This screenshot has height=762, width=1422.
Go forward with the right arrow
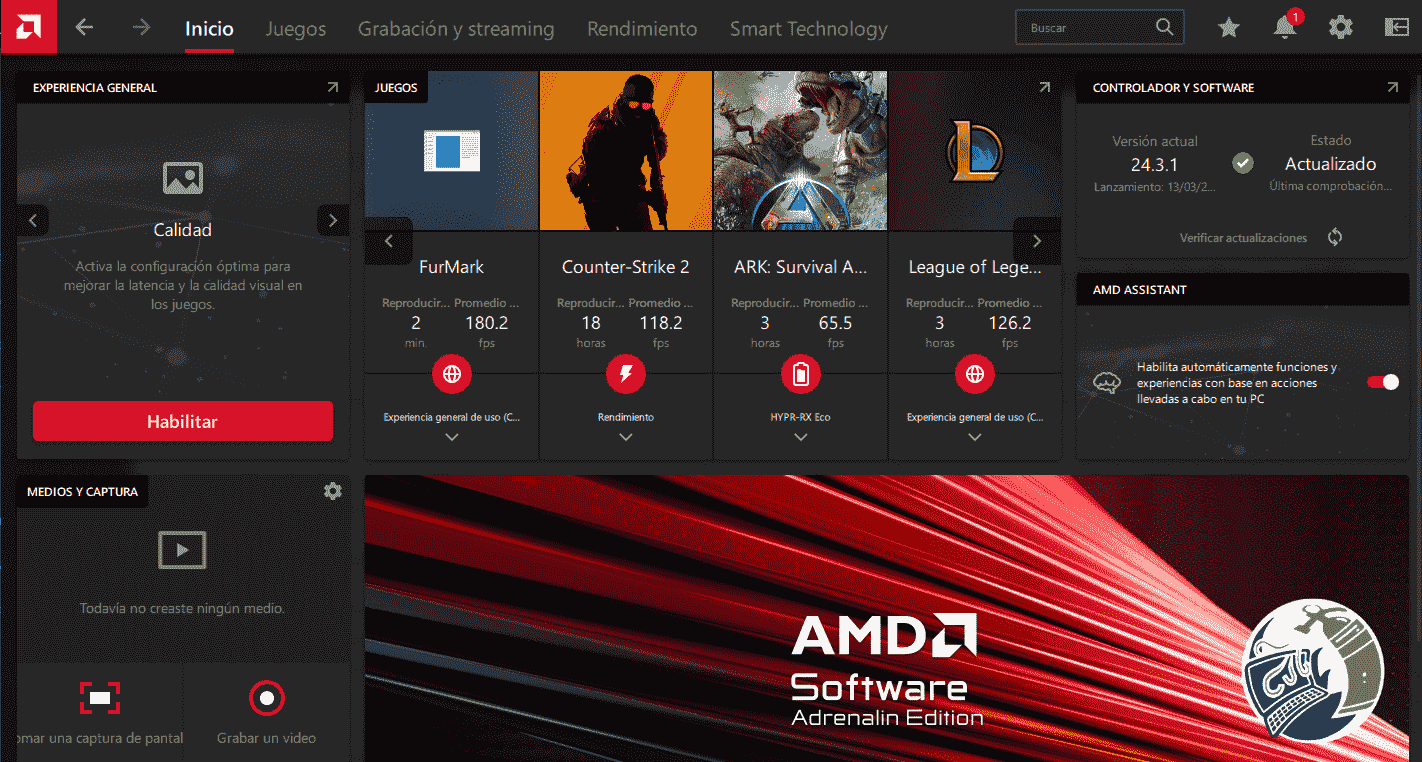[141, 28]
